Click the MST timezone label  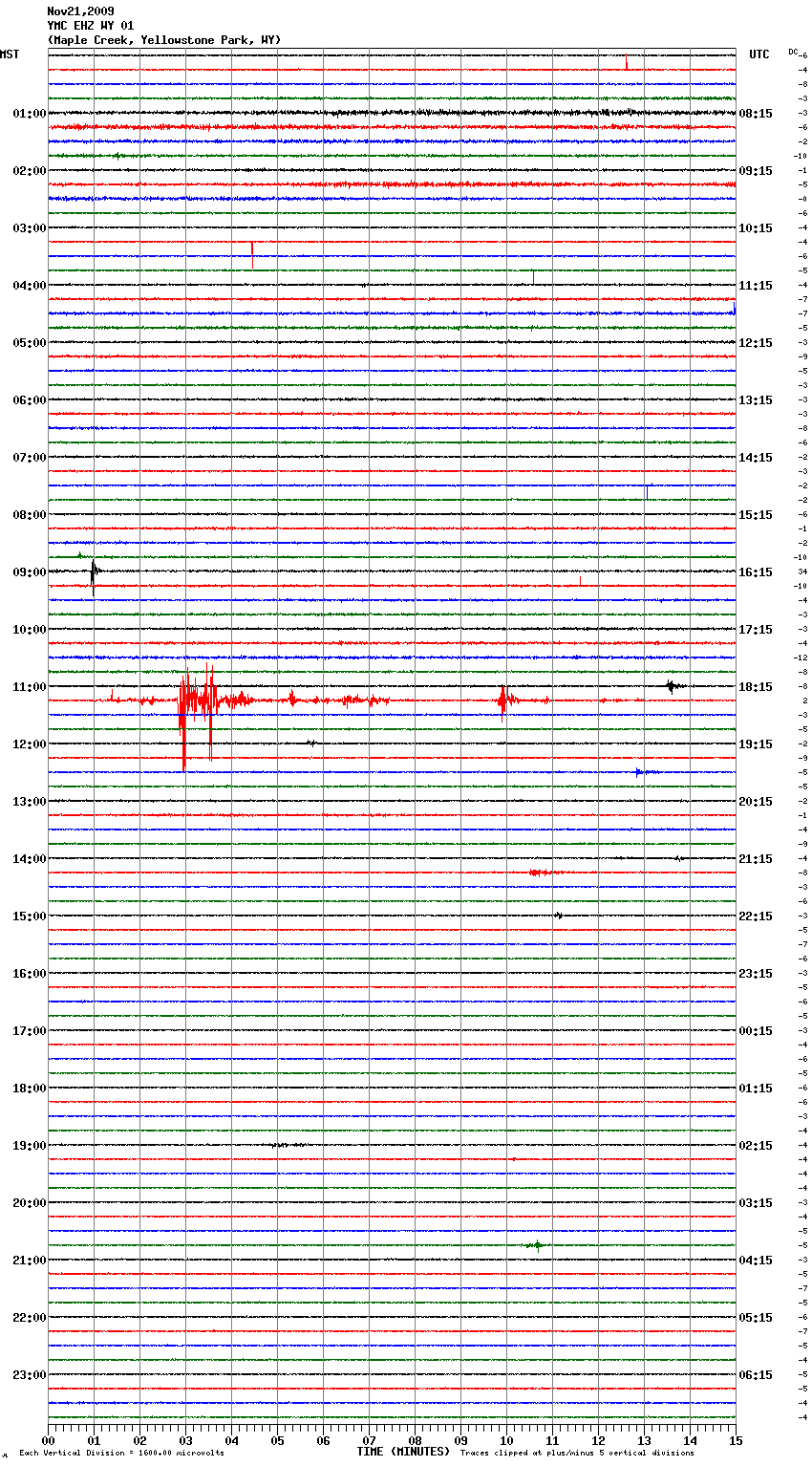point(10,54)
